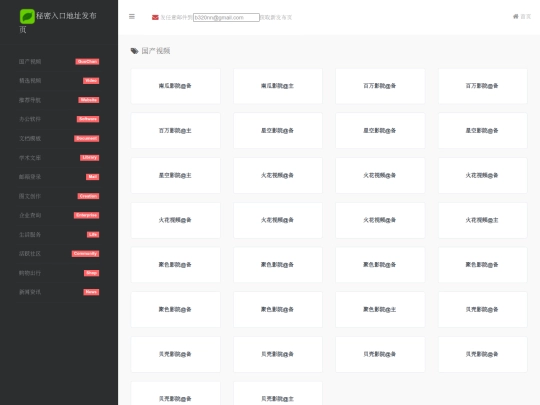Open the 精选视频 Video sidebar item
The height and width of the screenshot is (405, 540).
point(59,81)
